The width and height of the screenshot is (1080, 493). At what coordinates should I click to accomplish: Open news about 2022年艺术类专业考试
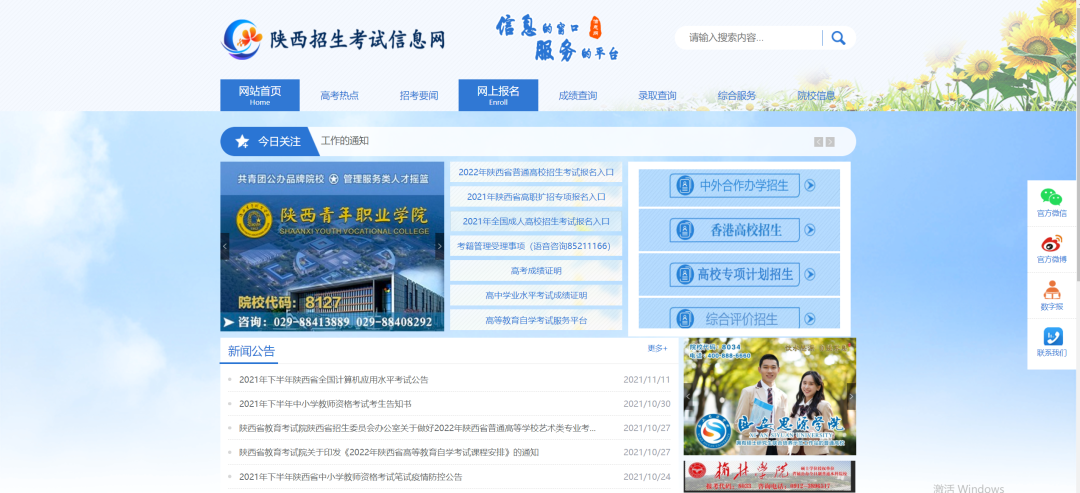click(x=417, y=428)
